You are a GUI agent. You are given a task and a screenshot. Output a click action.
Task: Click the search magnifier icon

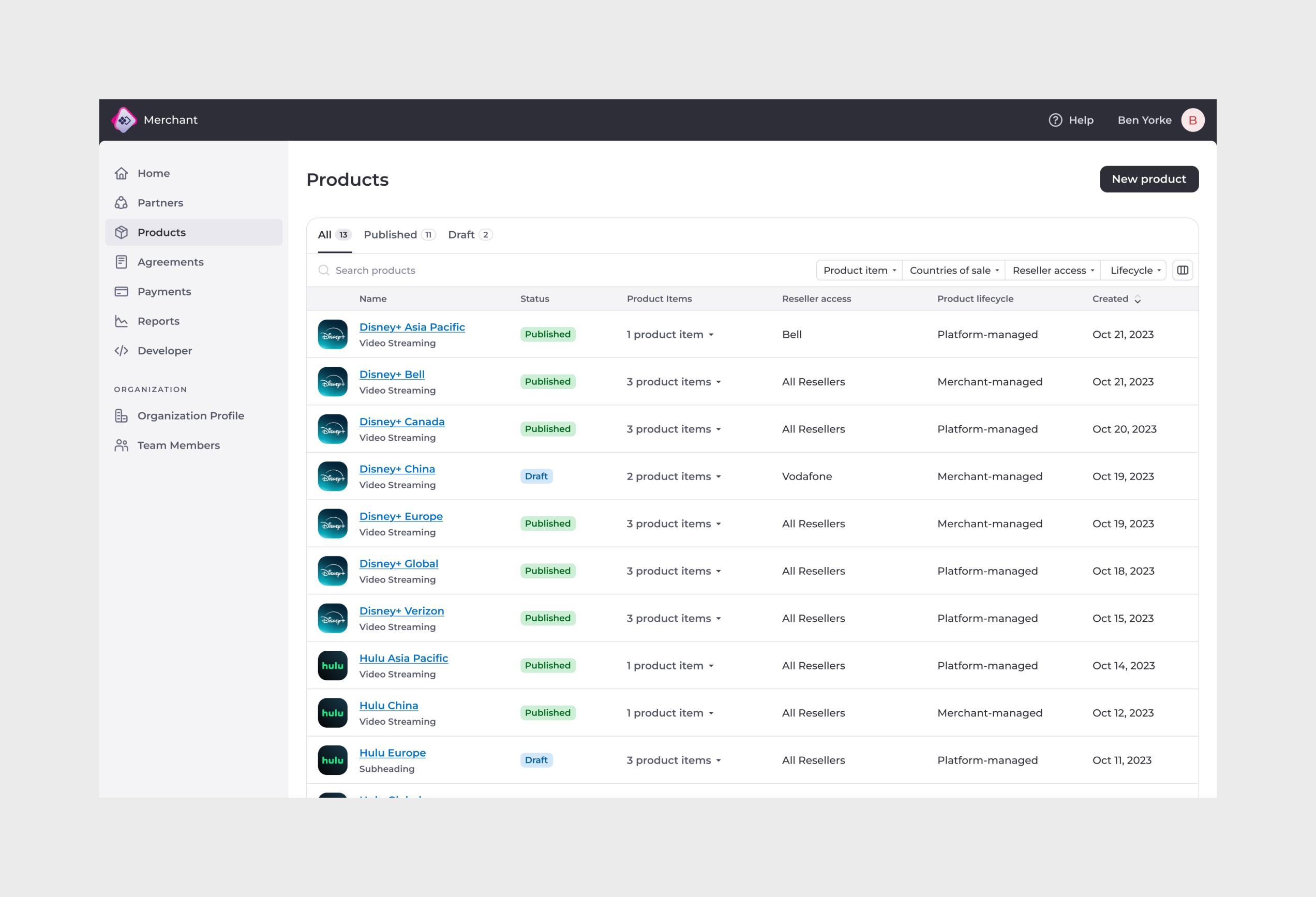click(x=324, y=270)
